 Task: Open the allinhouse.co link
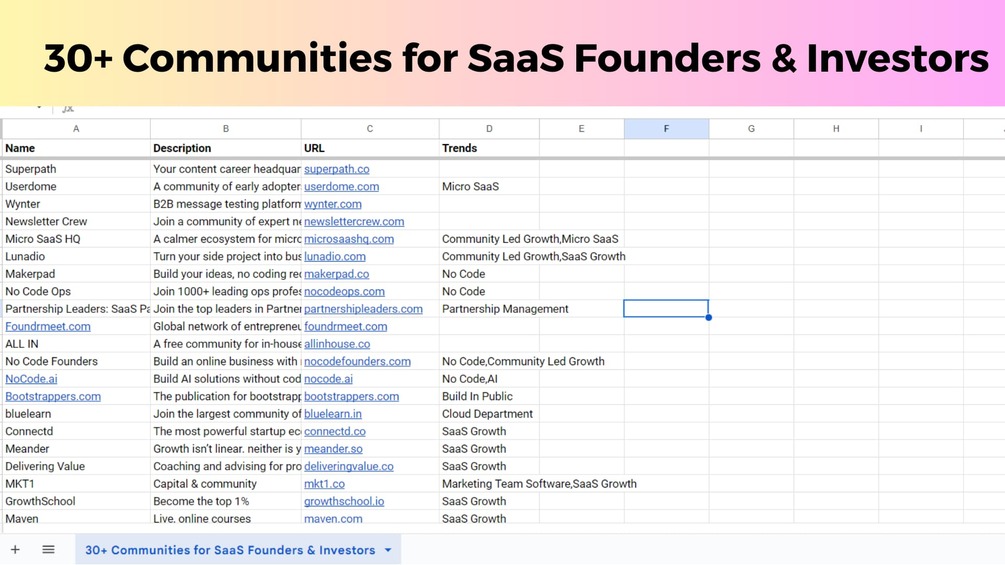(x=337, y=344)
